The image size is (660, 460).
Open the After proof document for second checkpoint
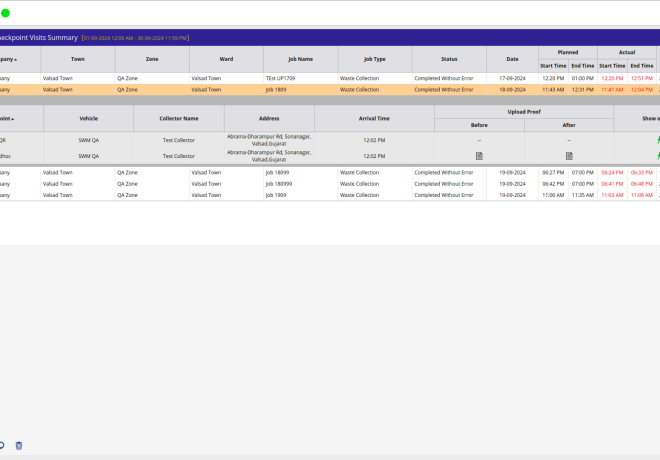(569, 156)
